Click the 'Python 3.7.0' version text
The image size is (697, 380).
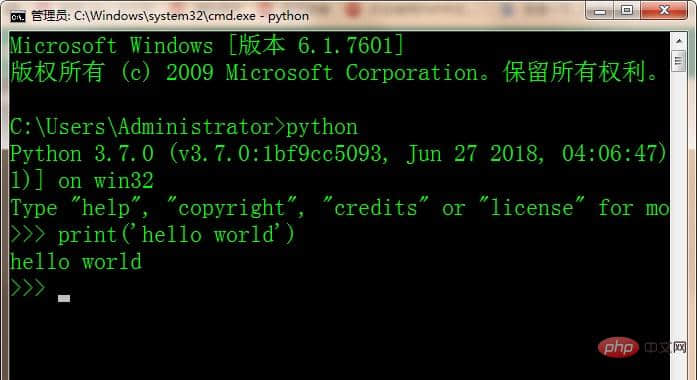pos(82,154)
